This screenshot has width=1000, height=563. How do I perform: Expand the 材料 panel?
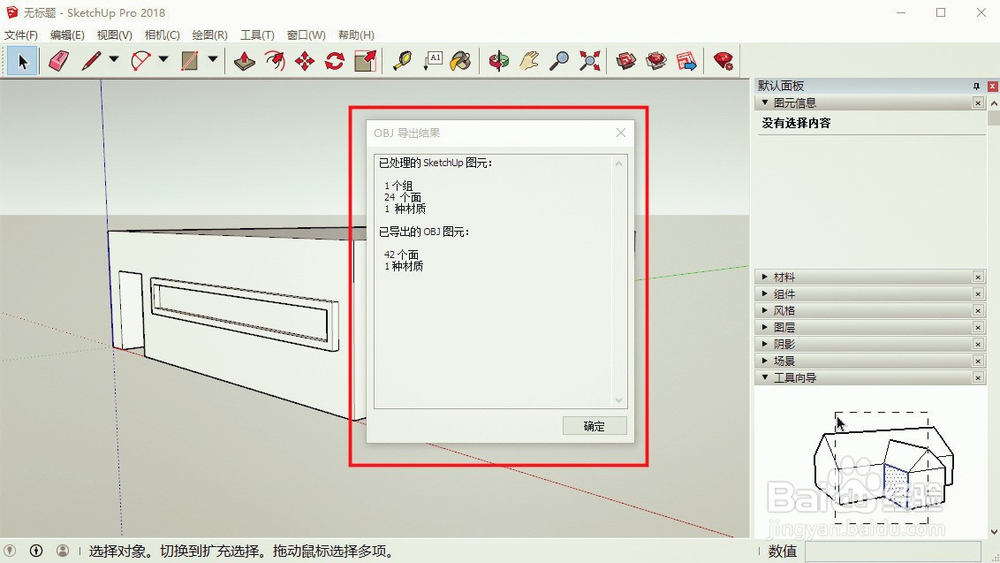pyautogui.click(x=765, y=277)
